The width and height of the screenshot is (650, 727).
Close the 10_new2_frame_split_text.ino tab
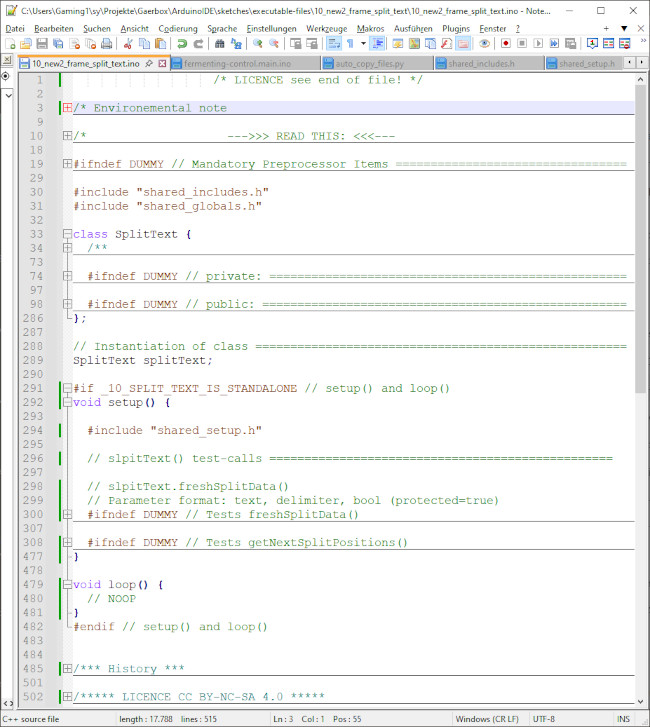(162, 63)
